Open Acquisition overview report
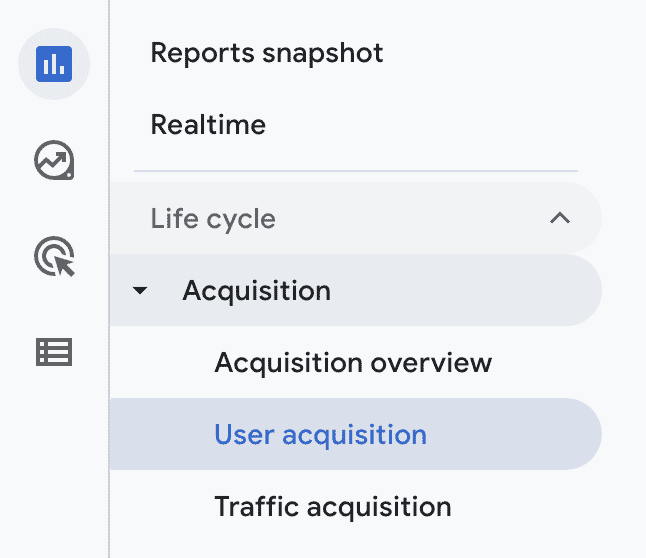The width and height of the screenshot is (646, 558). pos(353,362)
